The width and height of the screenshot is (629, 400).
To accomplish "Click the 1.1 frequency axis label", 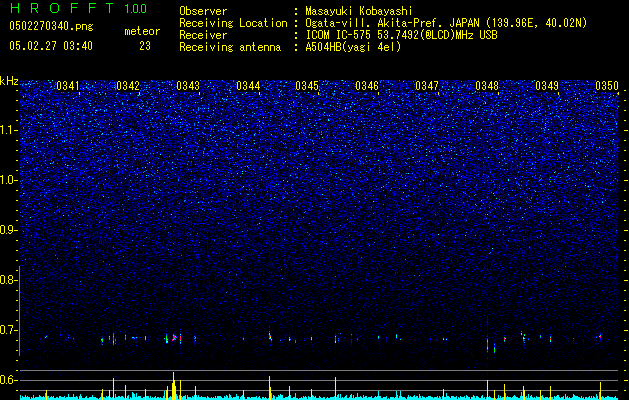I will [x=8, y=130].
